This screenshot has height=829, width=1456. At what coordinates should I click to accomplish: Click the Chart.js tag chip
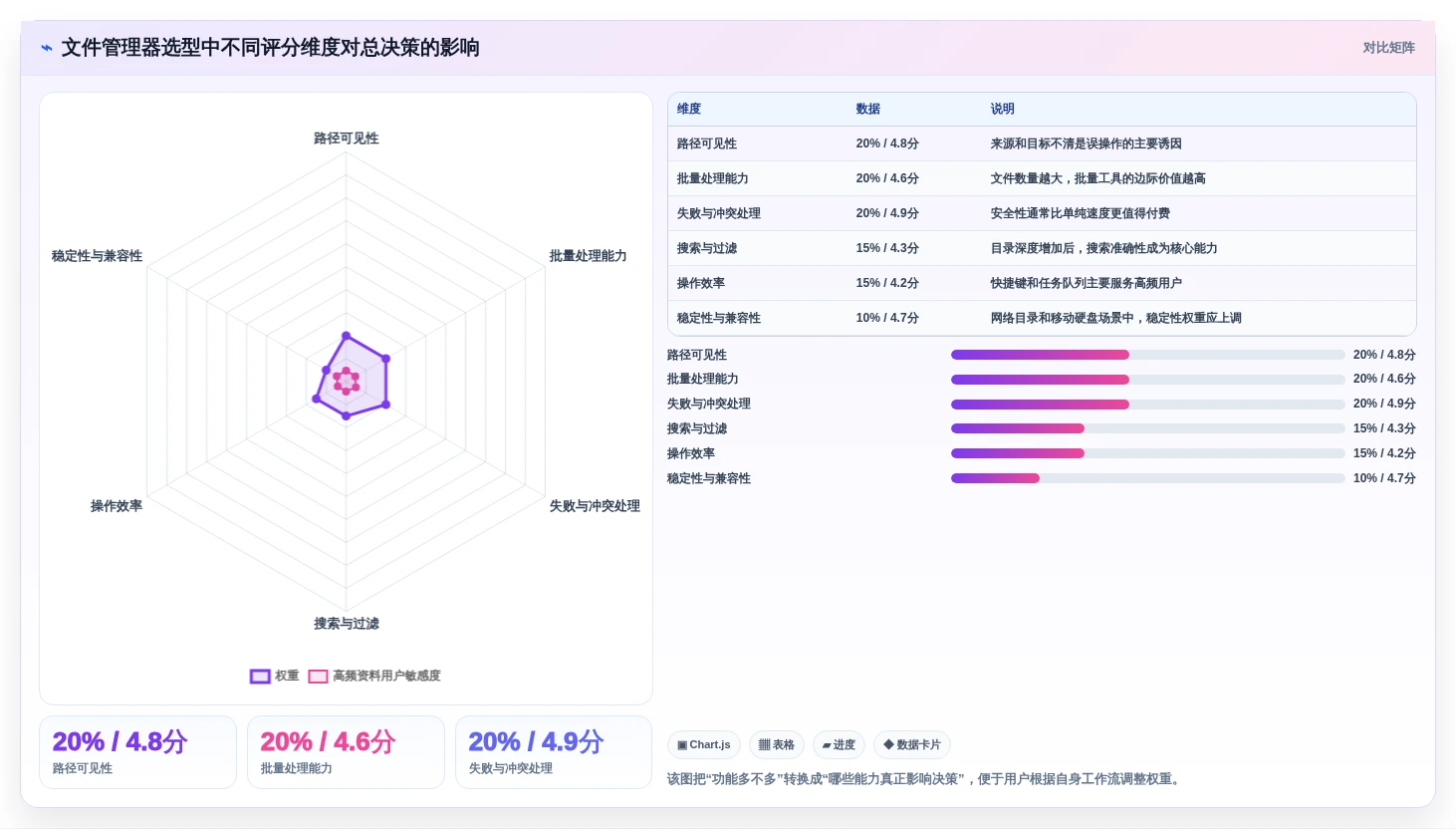pyautogui.click(x=704, y=744)
